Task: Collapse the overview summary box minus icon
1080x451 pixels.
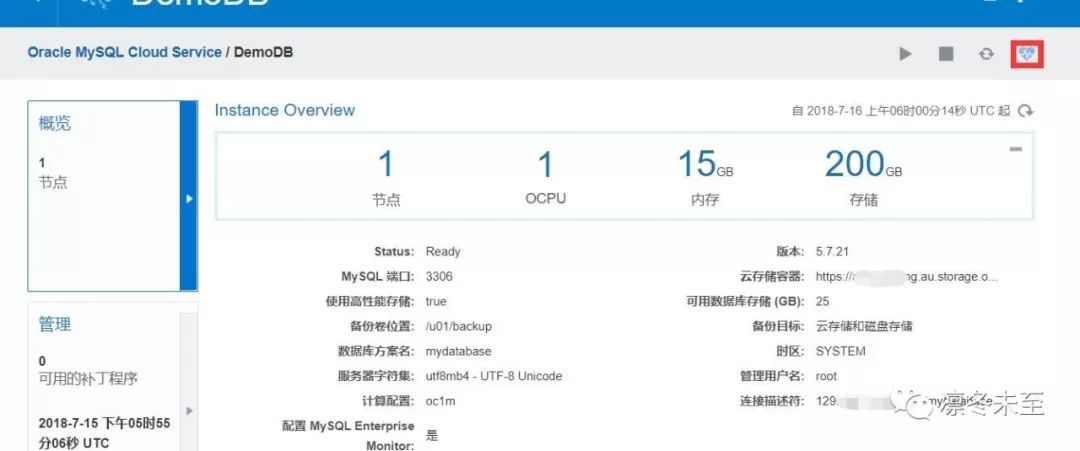Action: point(1015,149)
